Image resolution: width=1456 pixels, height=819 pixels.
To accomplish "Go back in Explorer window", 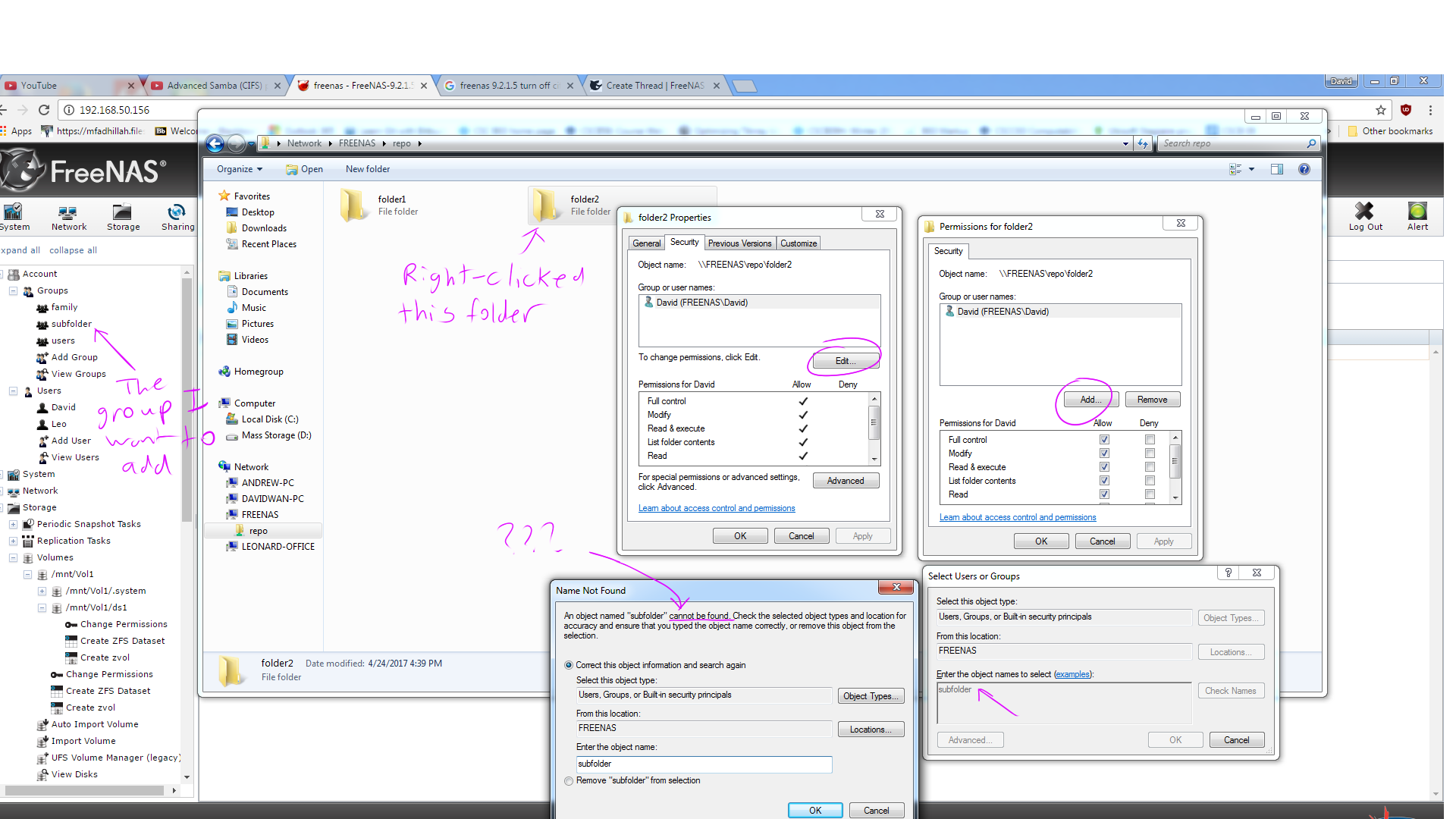I will tap(215, 143).
